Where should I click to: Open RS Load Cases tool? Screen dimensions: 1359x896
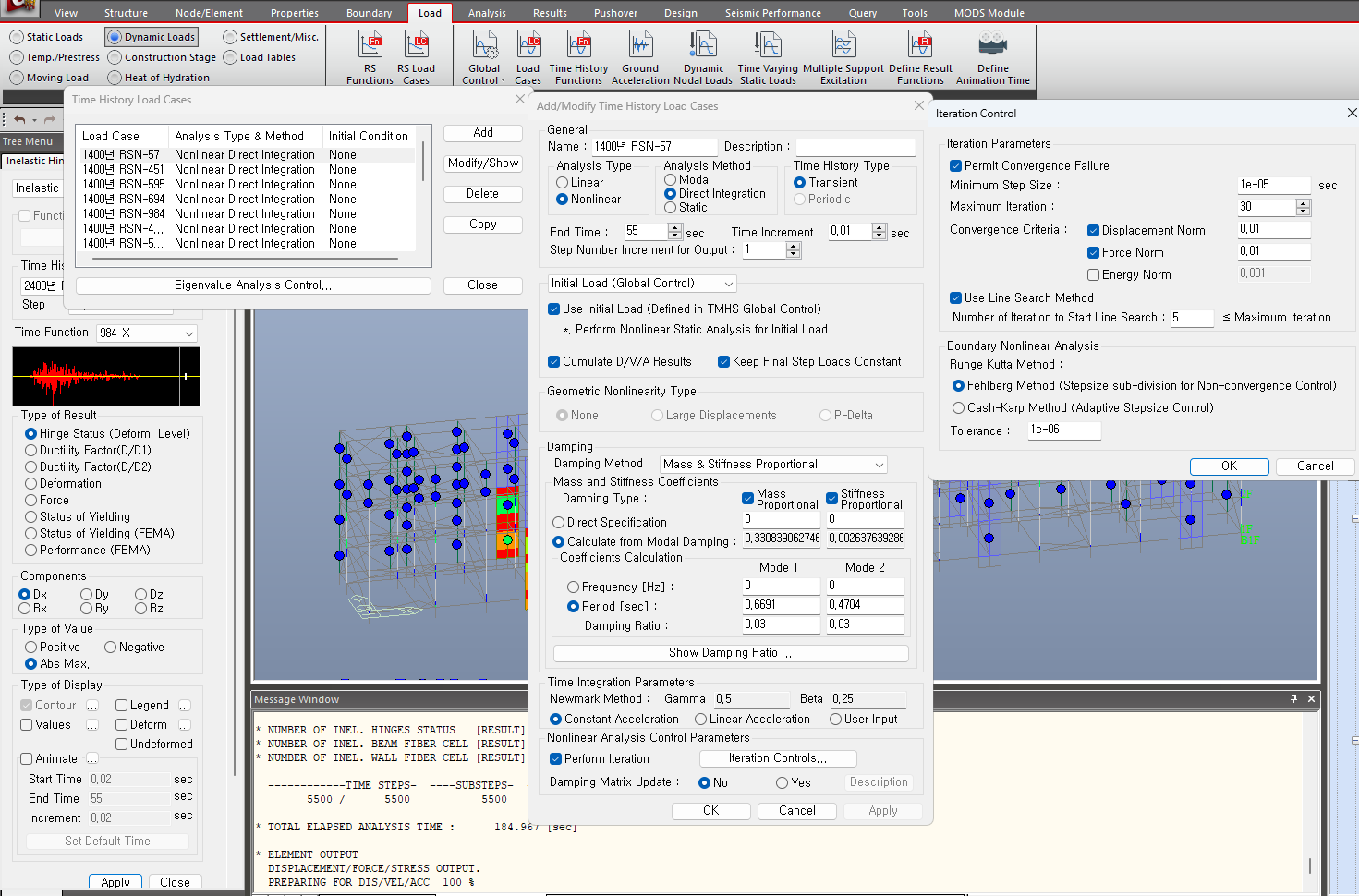pos(416,57)
